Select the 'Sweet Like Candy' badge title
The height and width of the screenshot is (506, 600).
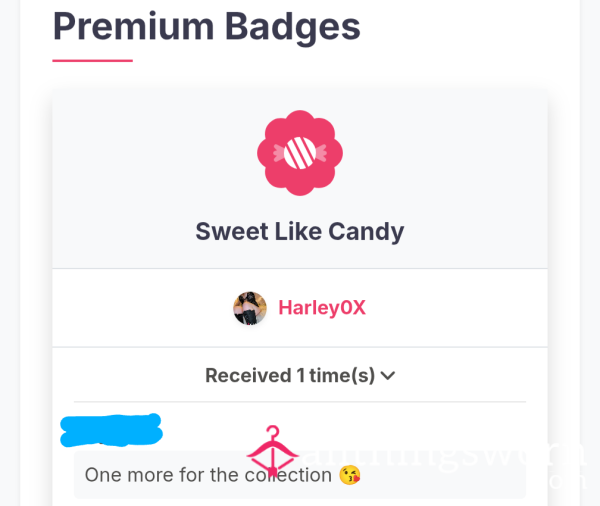tap(300, 232)
